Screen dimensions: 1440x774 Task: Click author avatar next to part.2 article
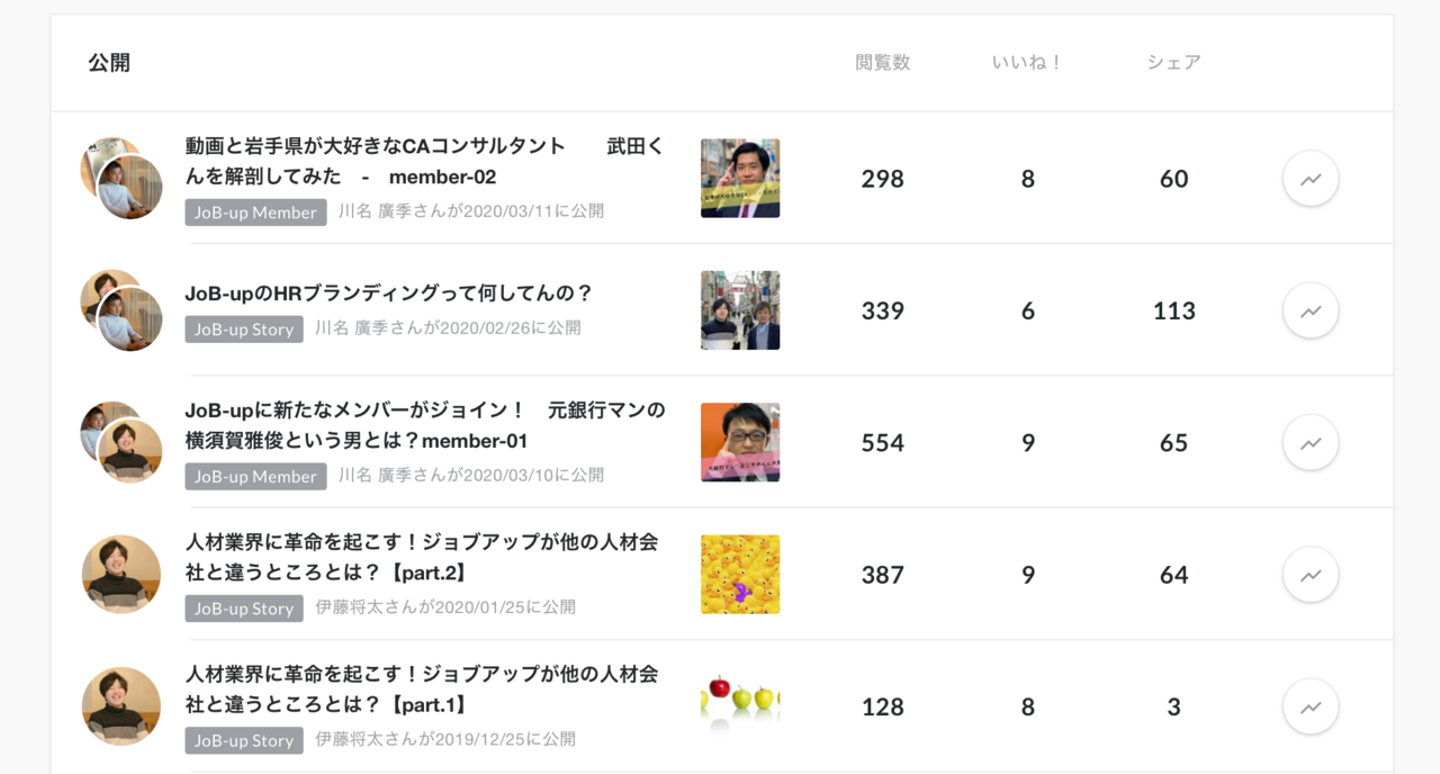[x=121, y=574]
